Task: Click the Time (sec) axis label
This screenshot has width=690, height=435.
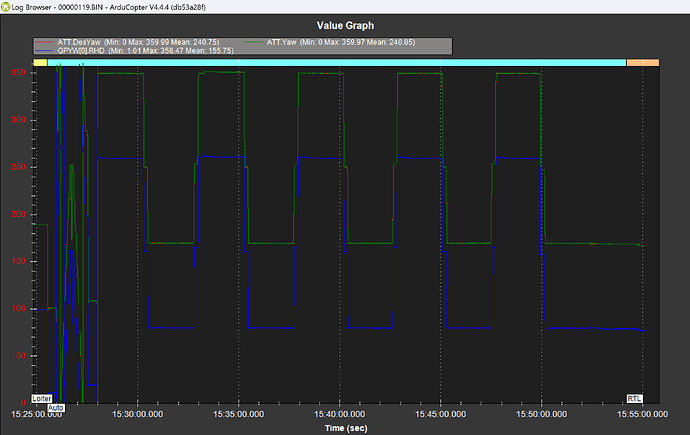Action: click(x=346, y=428)
